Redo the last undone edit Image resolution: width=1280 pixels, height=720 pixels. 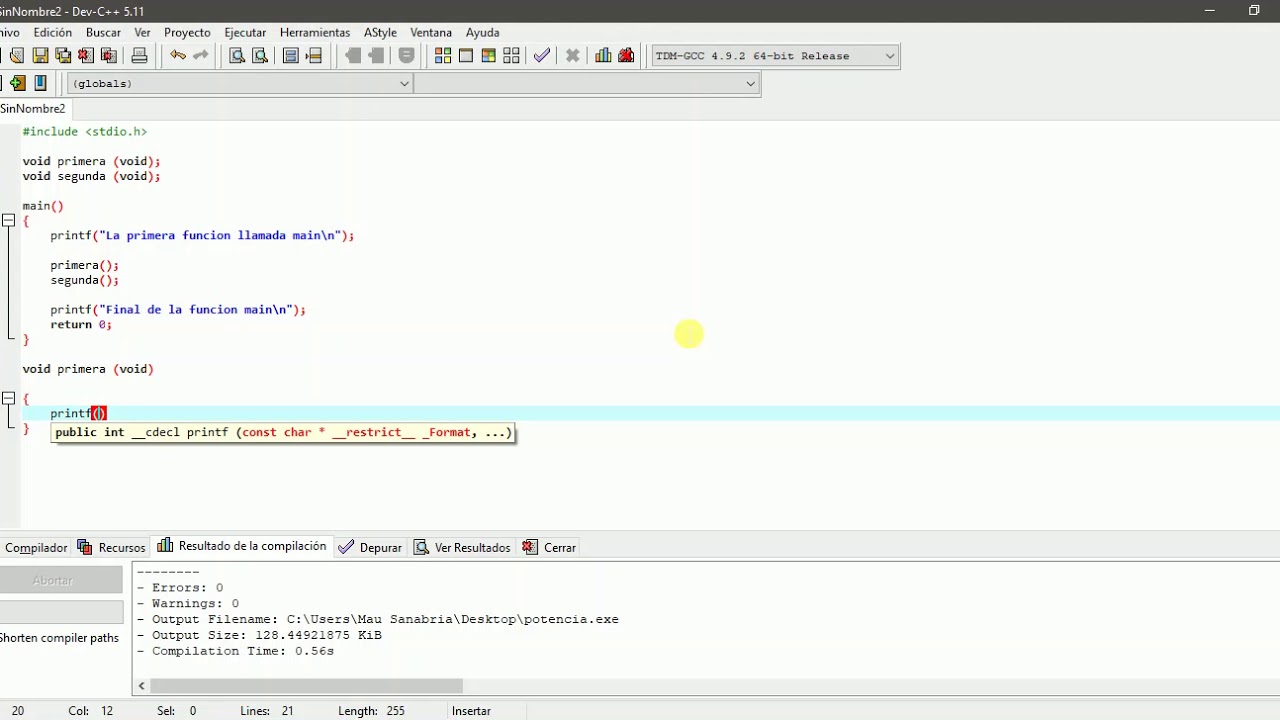pos(200,56)
